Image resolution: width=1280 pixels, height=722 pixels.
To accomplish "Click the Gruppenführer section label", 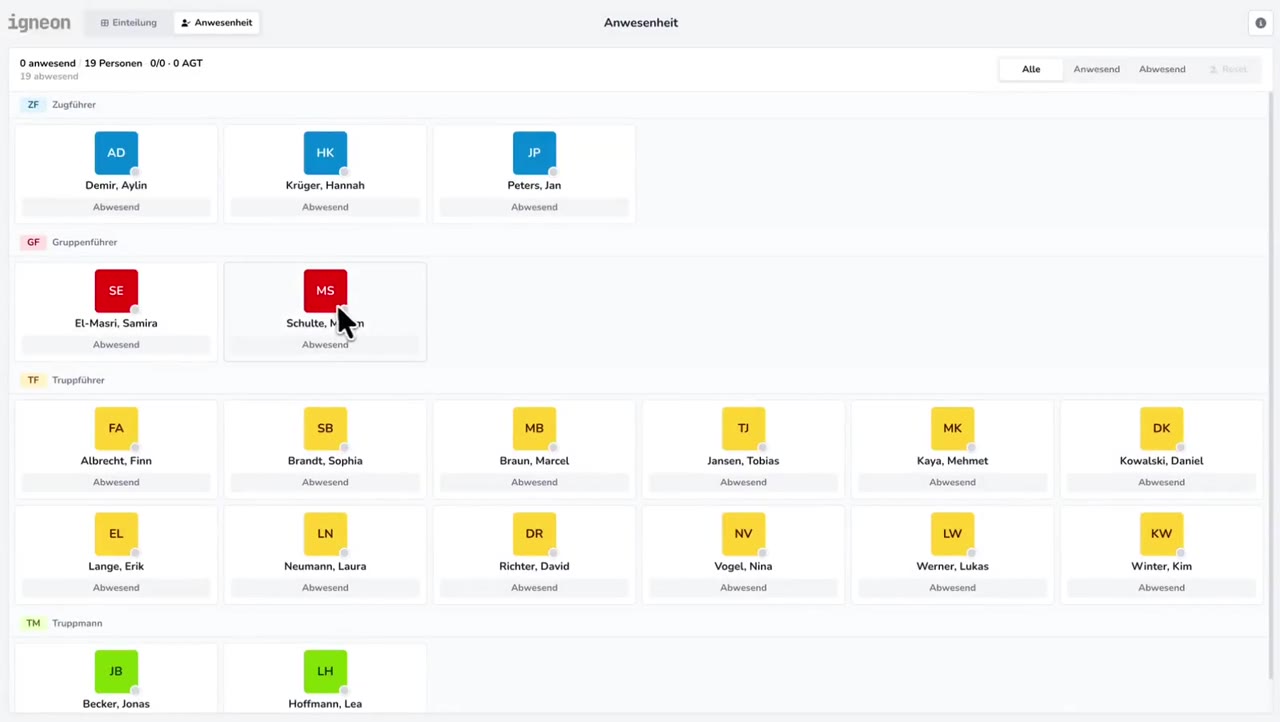I will click(84, 242).
